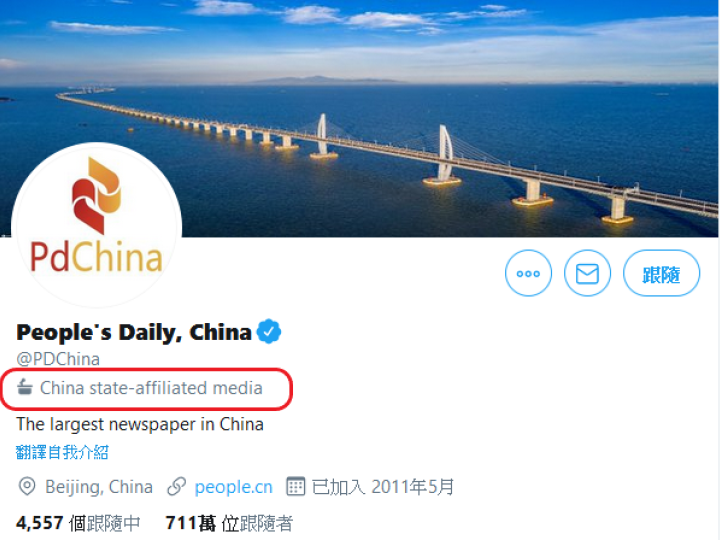This screenshot has height=540, width=720.
Task: Click the @PDChina handle text
Action: coord(58,359)
